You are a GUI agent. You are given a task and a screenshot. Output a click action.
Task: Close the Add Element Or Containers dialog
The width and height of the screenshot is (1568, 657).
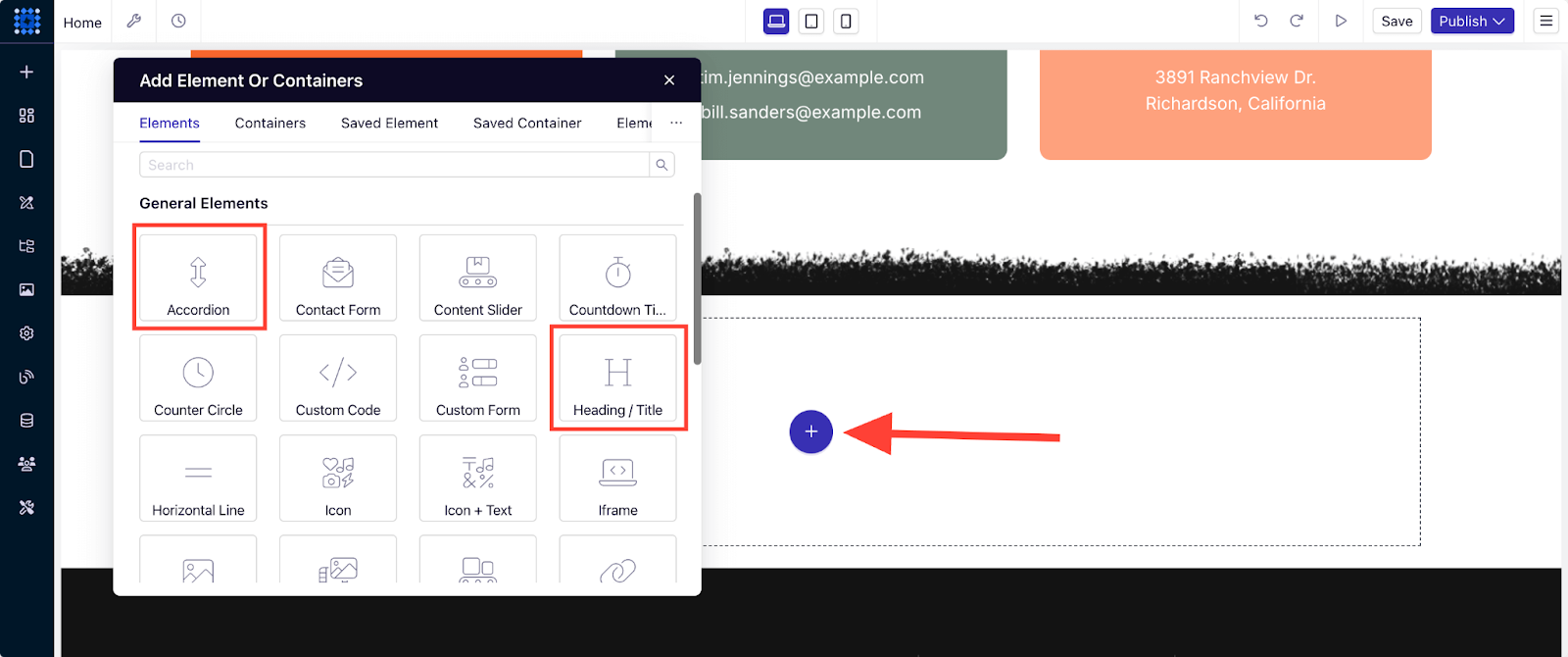pos(669,80)
